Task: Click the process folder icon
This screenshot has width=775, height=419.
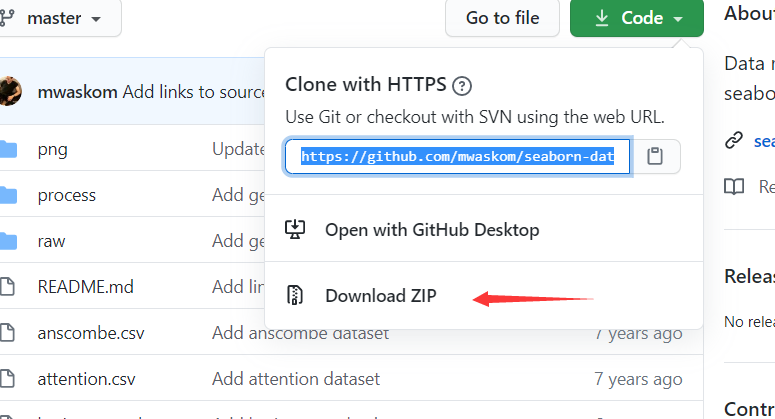Action: click(x=8, y=195)
